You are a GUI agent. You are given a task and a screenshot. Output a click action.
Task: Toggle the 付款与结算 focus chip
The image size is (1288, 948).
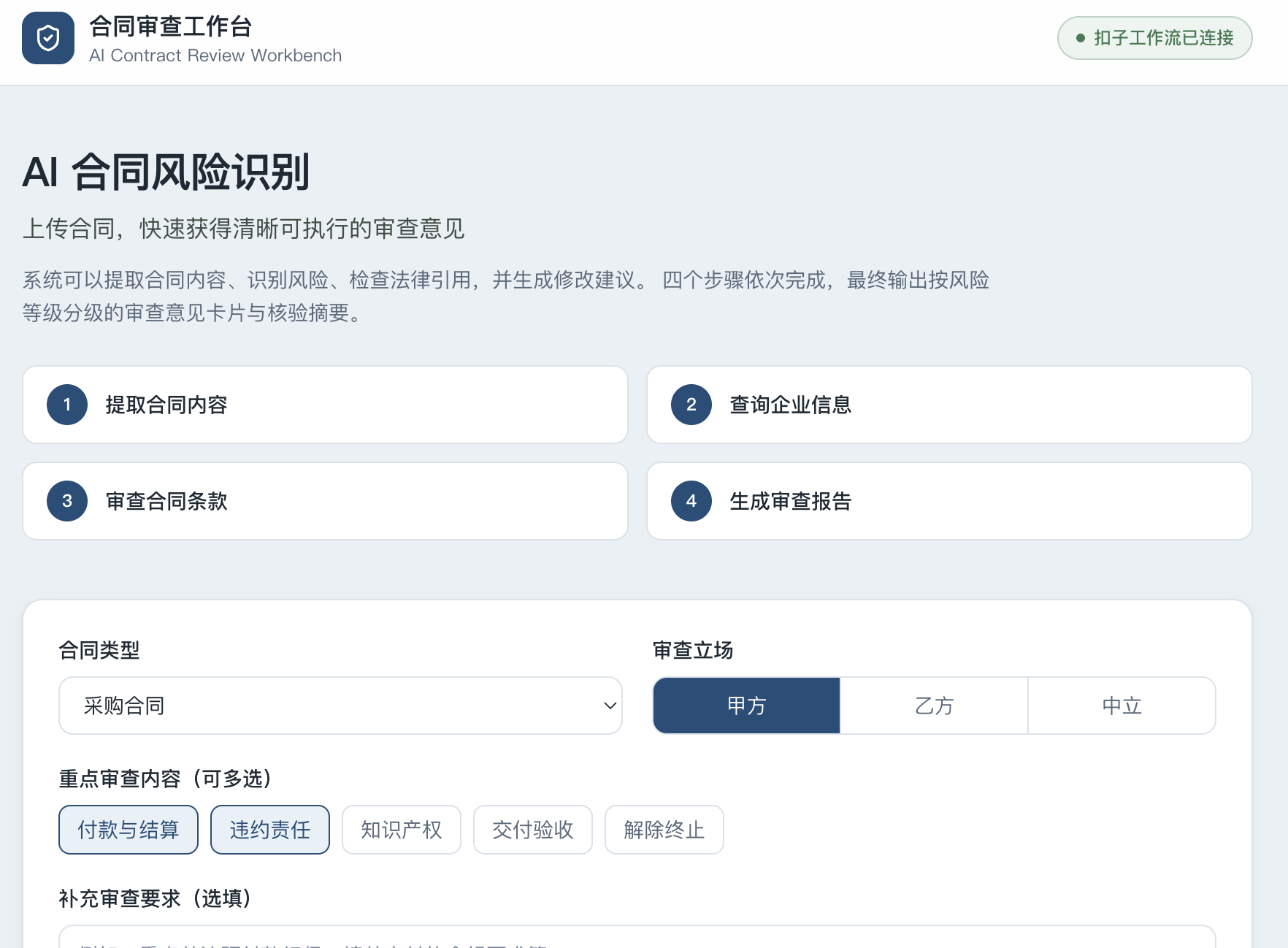(129, 830)
